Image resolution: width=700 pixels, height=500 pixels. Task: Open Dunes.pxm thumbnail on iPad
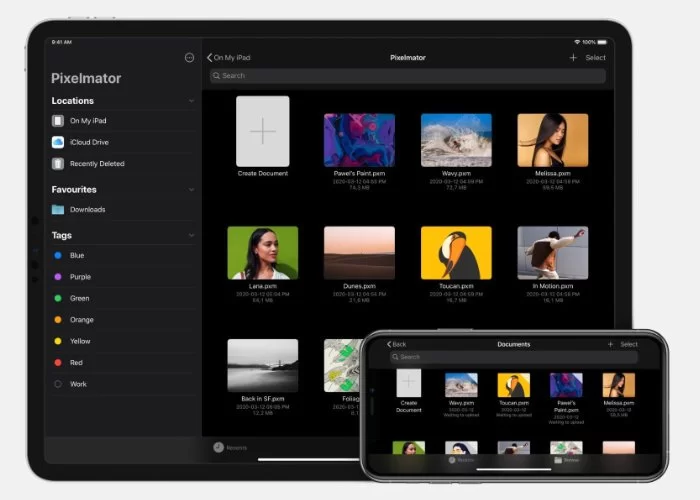(359, 253)
